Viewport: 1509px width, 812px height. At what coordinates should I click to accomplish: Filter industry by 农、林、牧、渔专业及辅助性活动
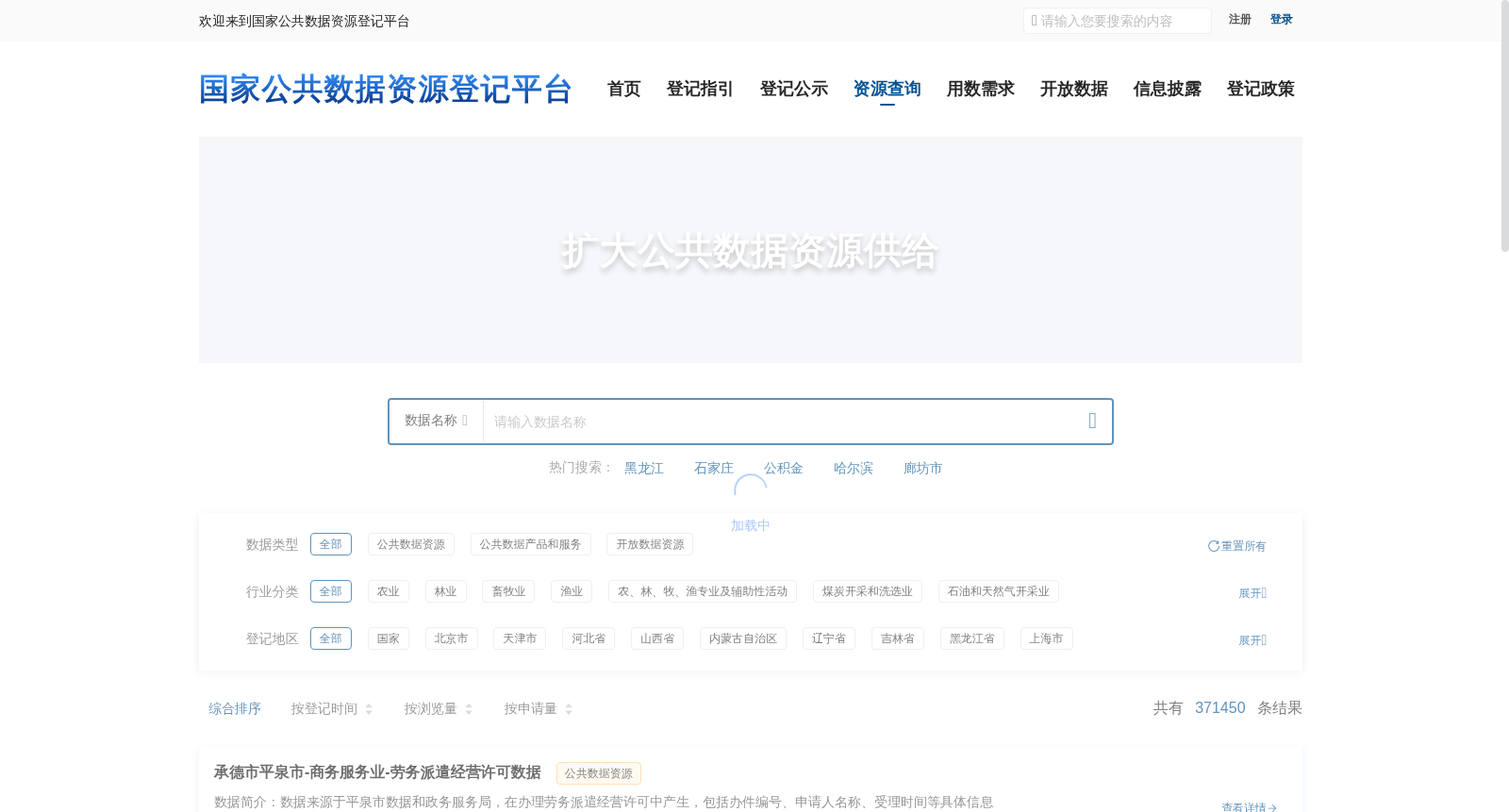703,591
